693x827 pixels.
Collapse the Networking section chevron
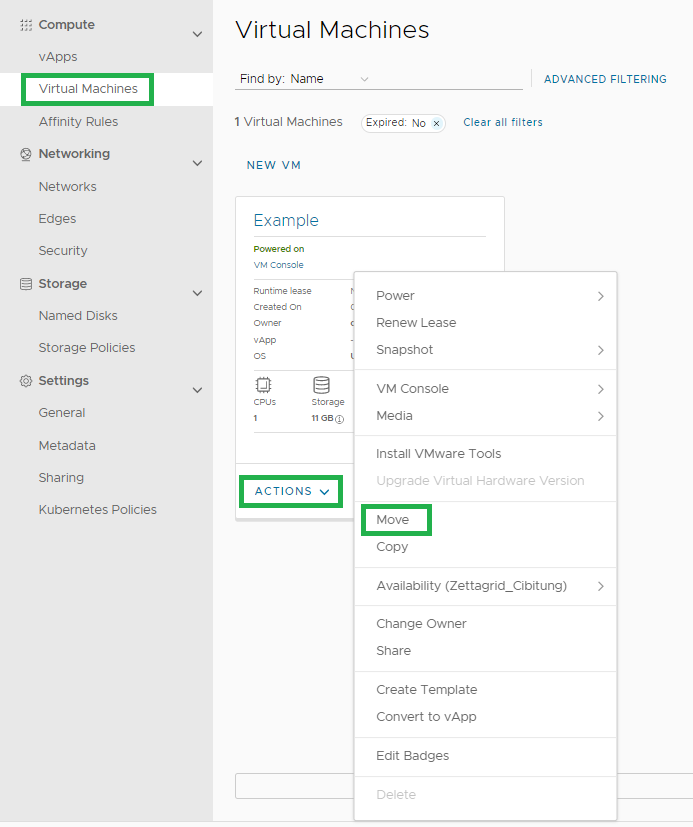pyautogui.click(x=197, y=164)
